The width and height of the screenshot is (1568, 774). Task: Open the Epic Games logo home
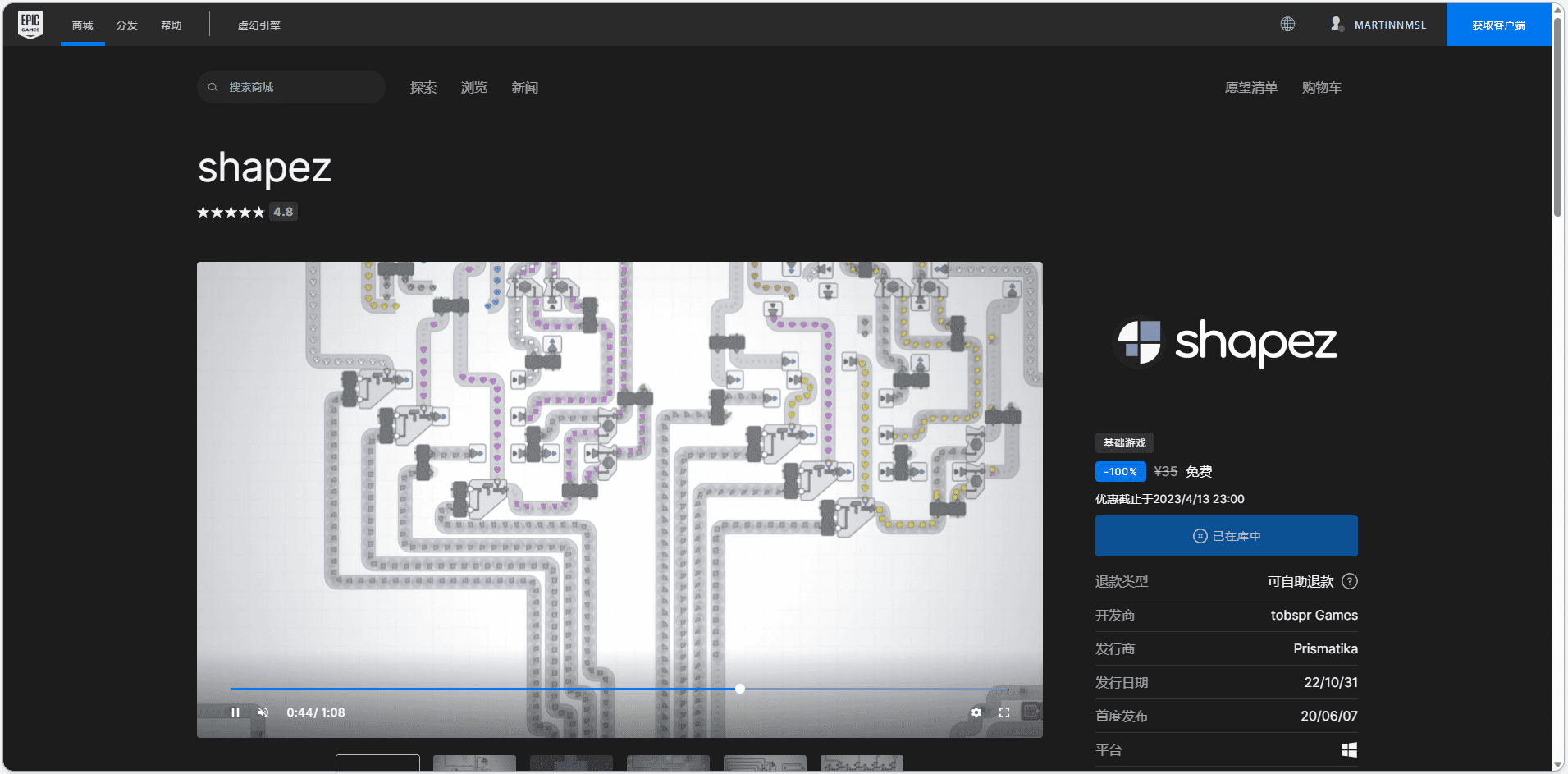point(30,25)
